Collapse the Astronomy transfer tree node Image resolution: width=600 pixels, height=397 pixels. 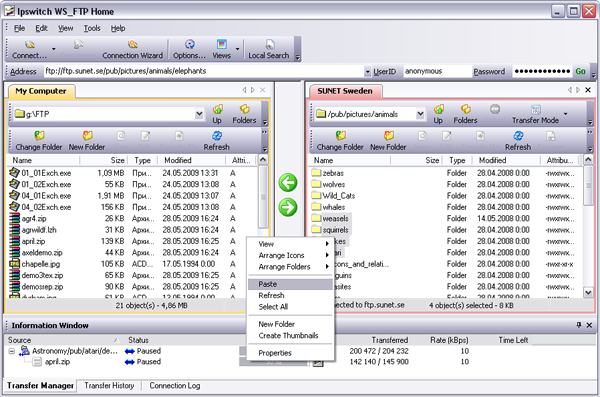(x=12, y=351)
